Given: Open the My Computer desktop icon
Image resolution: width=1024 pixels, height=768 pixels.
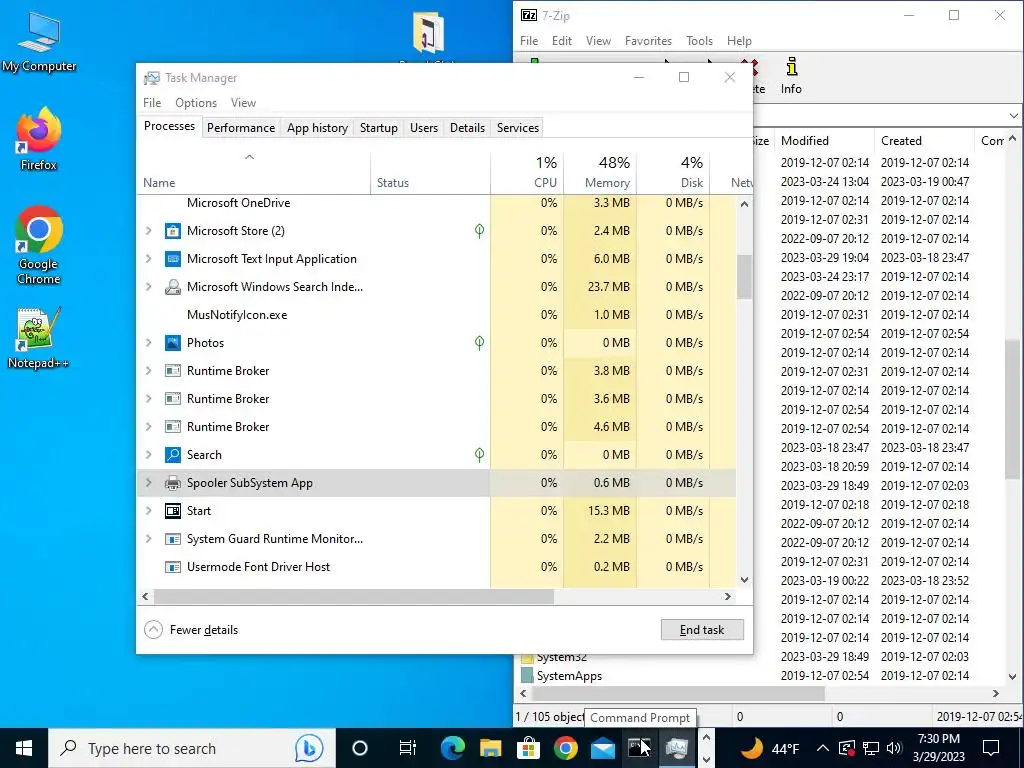Looking at the screenshot, I should coord(39,42).
